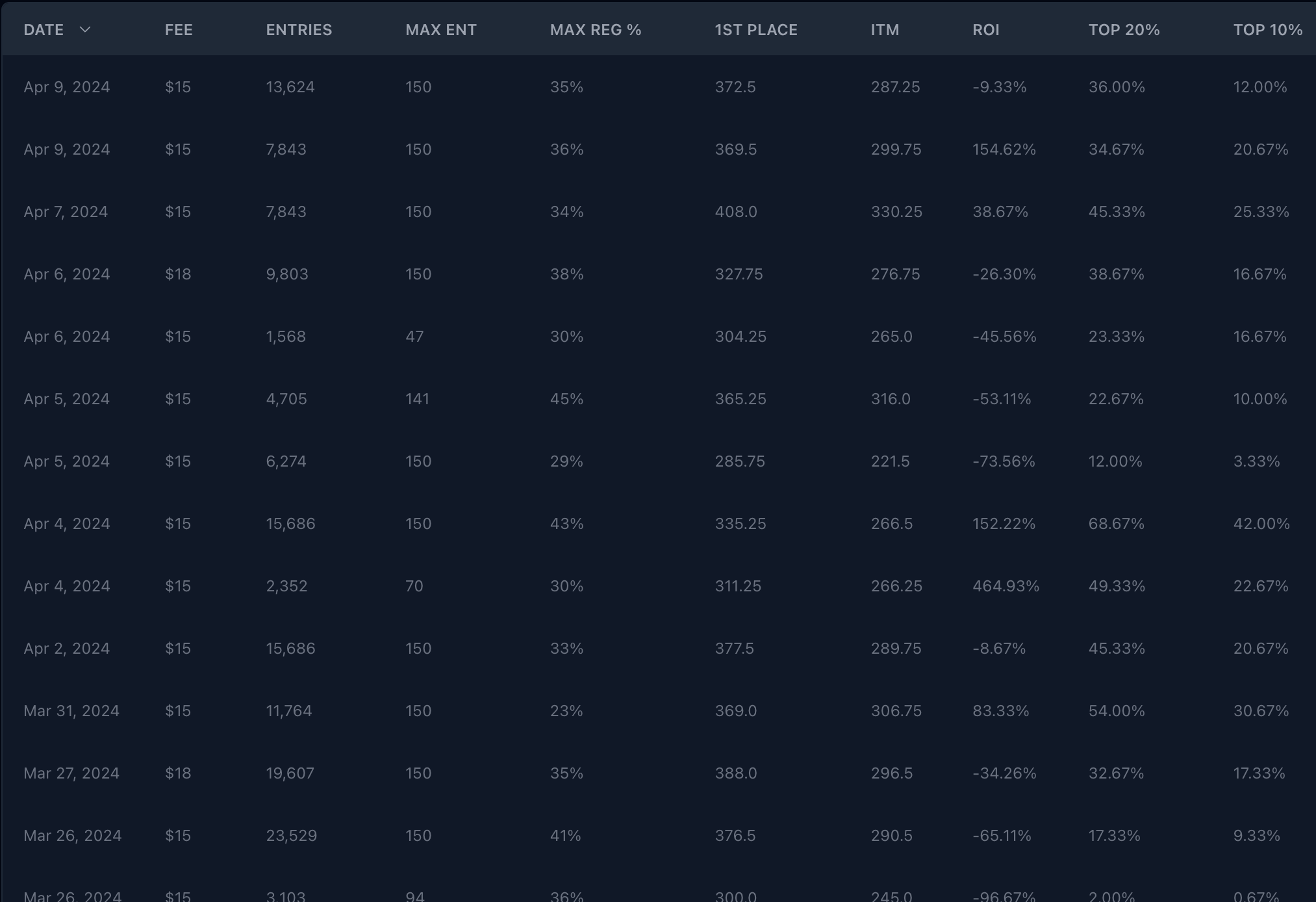Select the ROI value 83.33%

[1001, 711]
